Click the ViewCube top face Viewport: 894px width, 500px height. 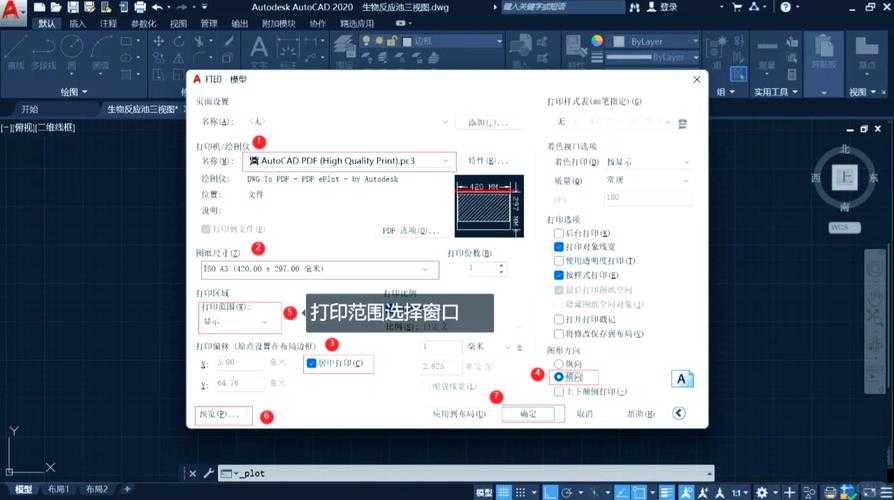point(845,177)
